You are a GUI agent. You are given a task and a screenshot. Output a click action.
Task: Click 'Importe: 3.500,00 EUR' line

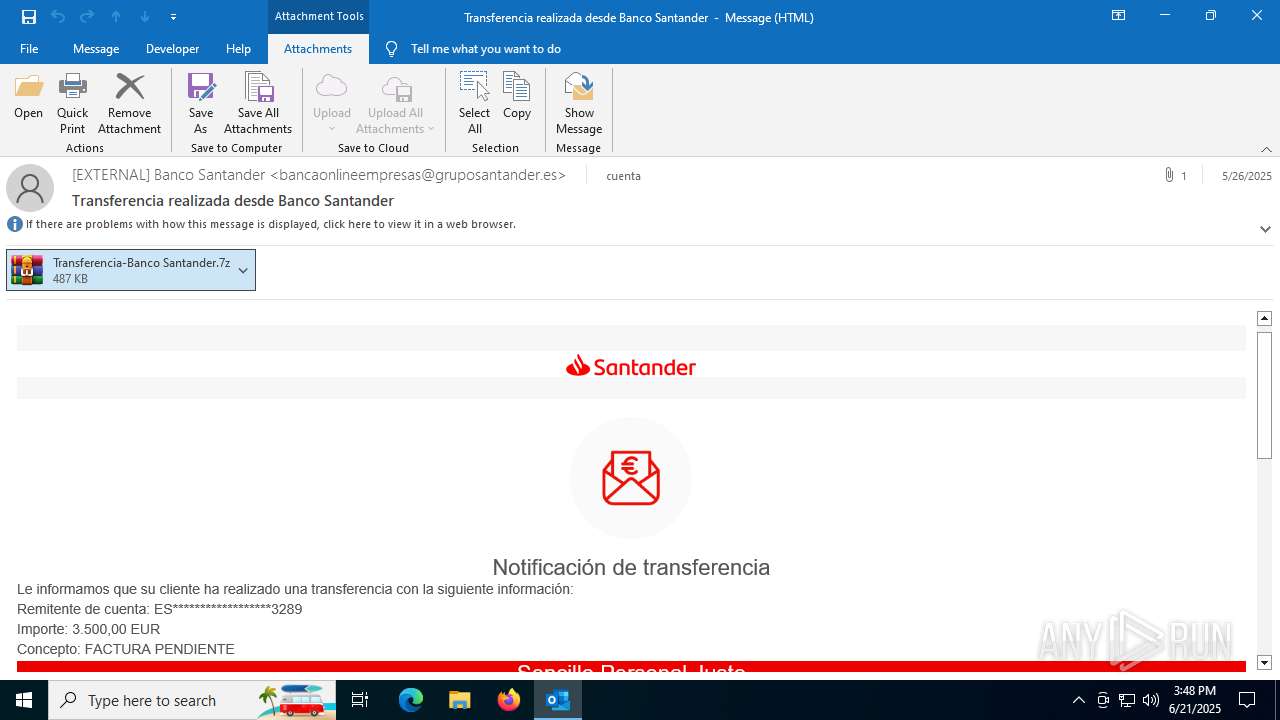88,629
